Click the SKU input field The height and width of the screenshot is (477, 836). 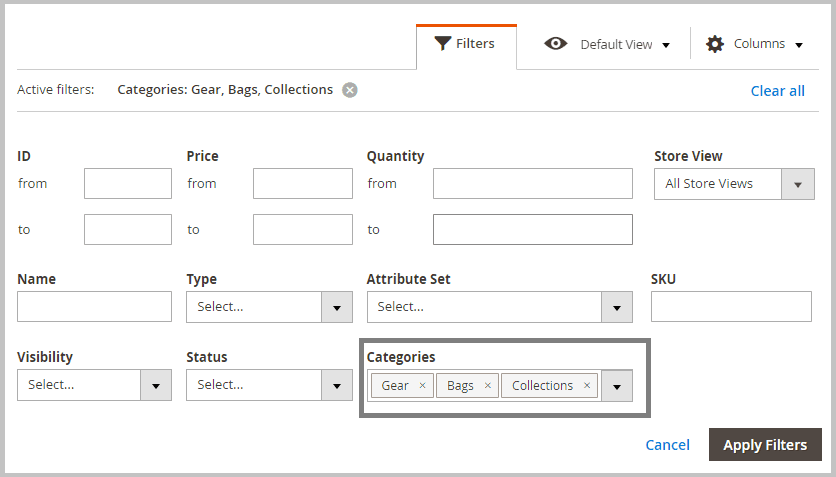tap(730, 307)
